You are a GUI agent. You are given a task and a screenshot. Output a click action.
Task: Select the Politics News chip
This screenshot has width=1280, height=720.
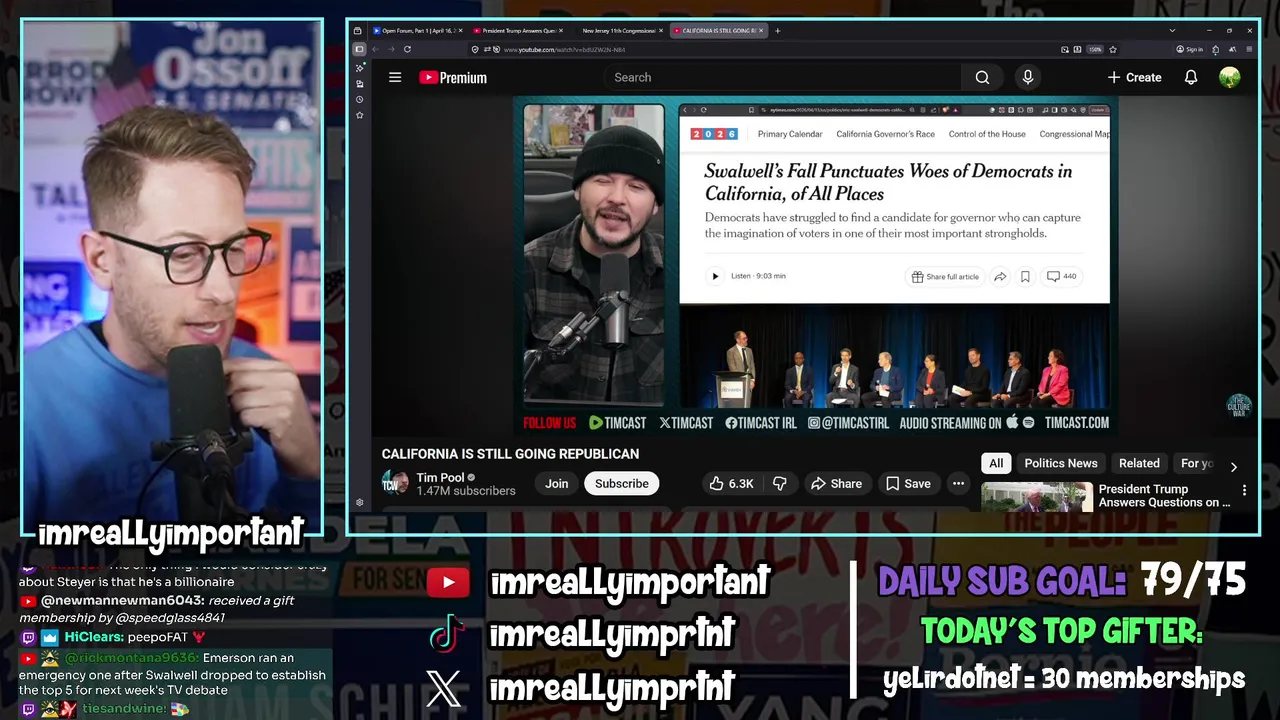[x=1061, y=463]
